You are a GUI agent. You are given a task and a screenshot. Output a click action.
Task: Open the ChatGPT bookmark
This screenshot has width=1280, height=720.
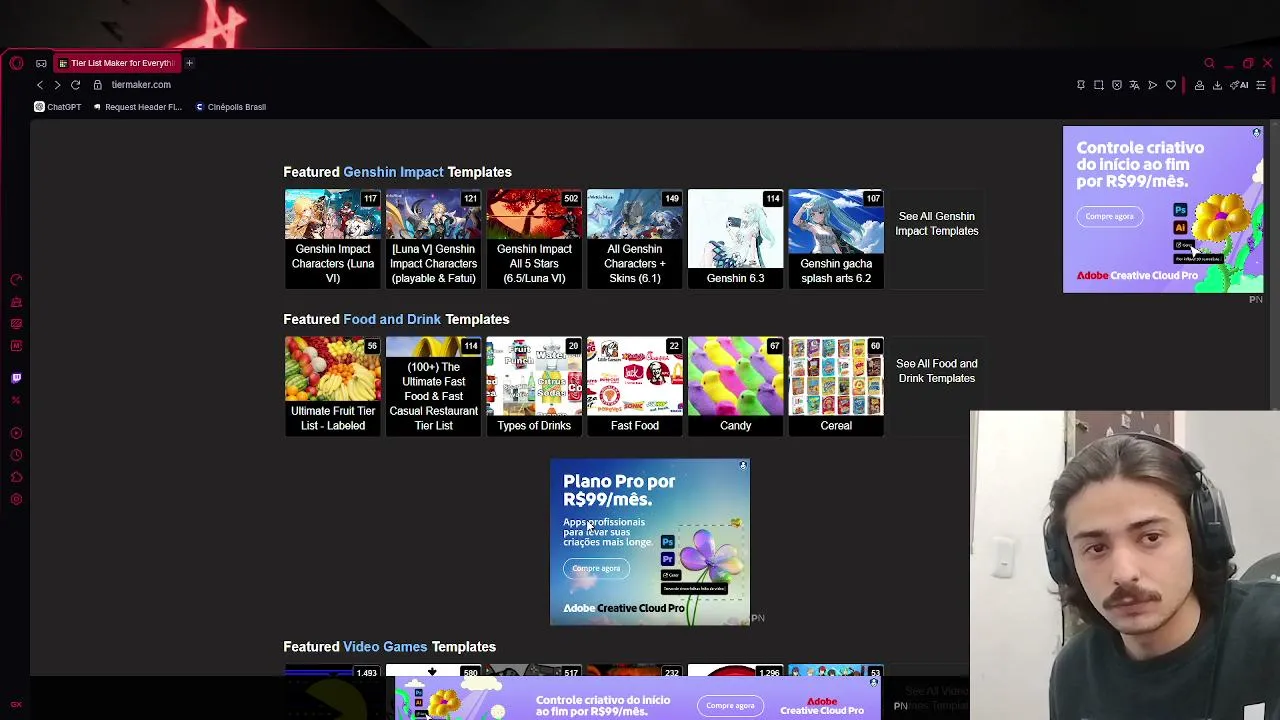(x=58, y=107)
